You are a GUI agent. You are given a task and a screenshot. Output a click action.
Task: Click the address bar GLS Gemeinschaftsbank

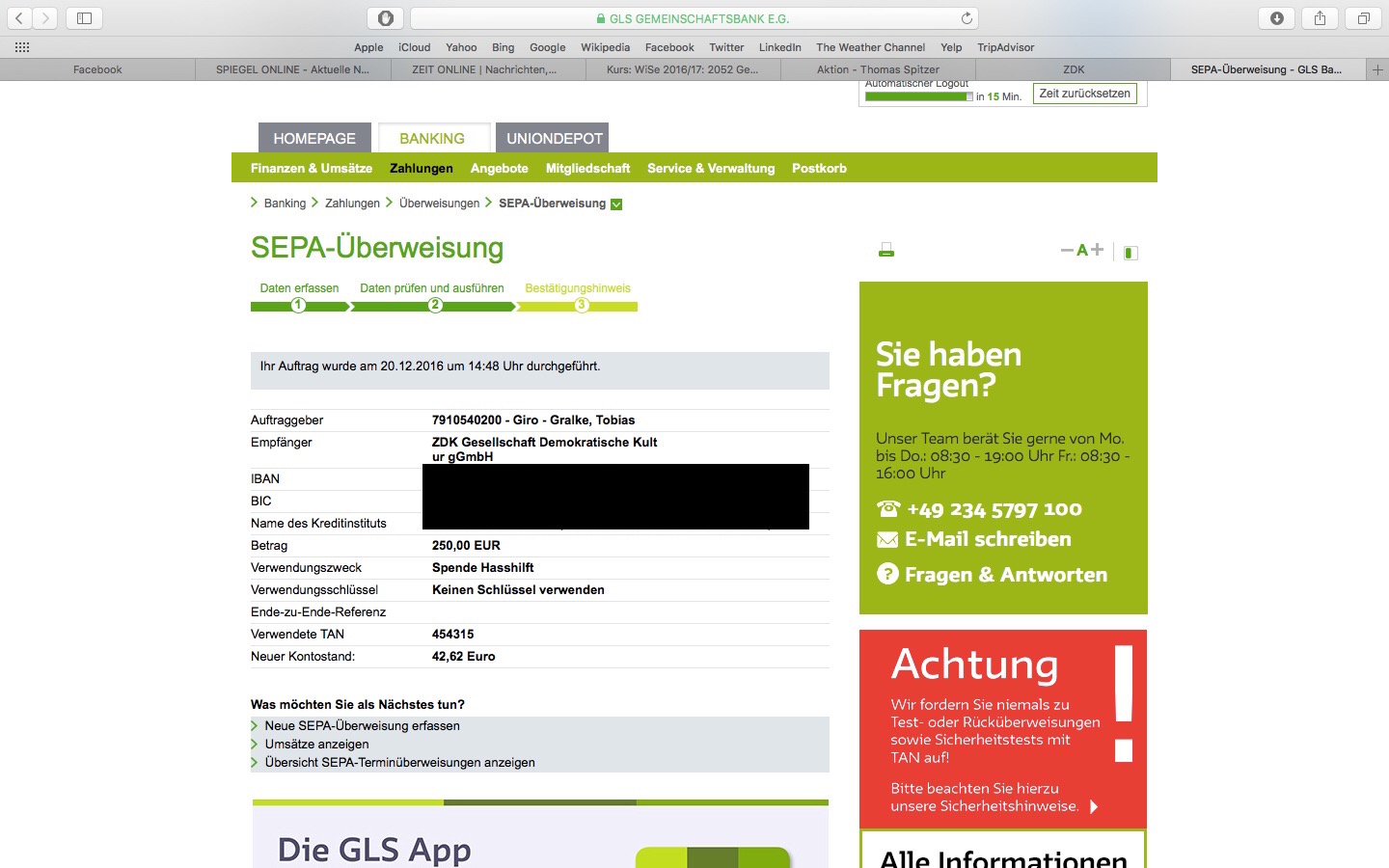pos(694,18)
